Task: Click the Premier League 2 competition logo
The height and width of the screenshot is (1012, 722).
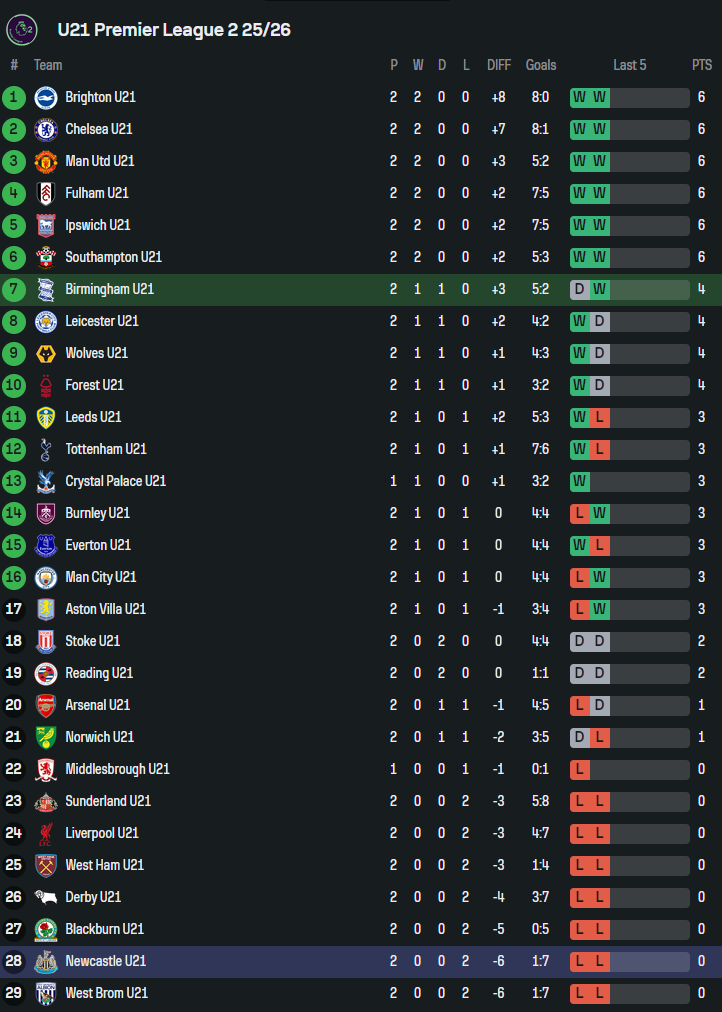Action: point(21,30)
